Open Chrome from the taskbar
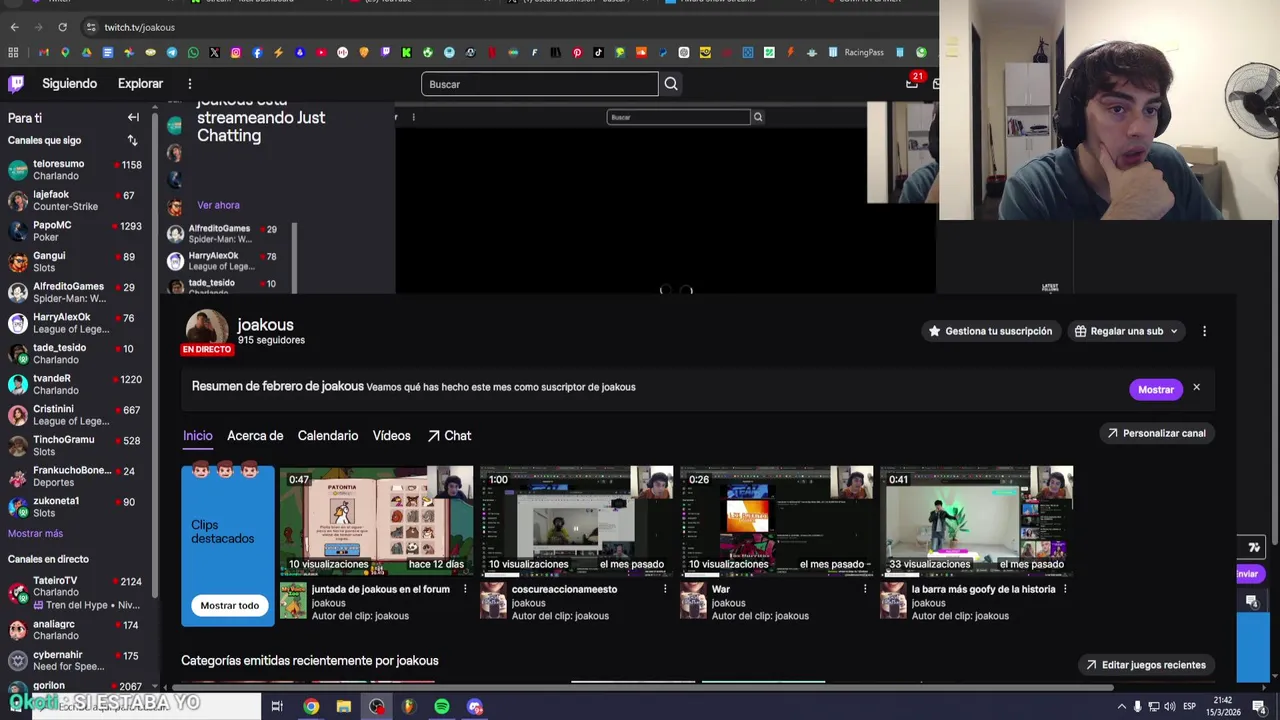1280x720 pixels. click(x=311, y=707)
